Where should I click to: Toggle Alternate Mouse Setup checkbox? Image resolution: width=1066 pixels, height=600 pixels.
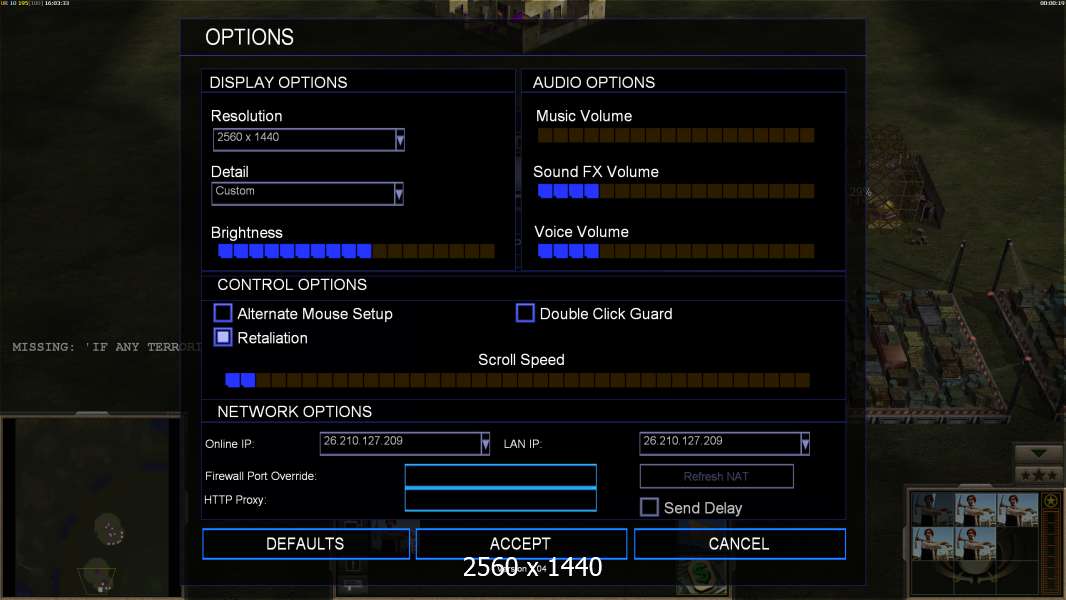223,313
